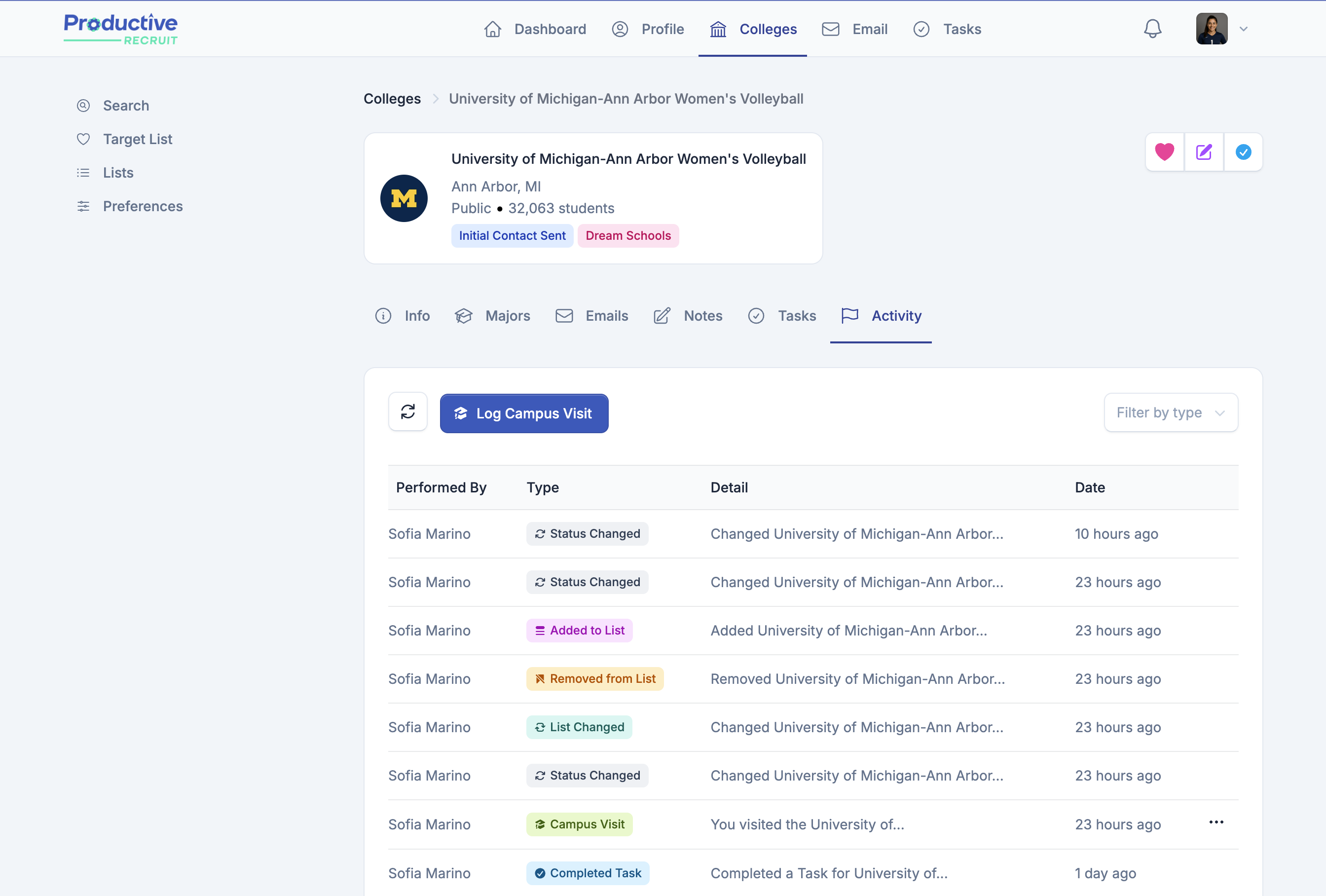This screenshot has height=896, width=1326.
Task: Click the Colleges breadcrumb link
Action: (x=392, y=99)
